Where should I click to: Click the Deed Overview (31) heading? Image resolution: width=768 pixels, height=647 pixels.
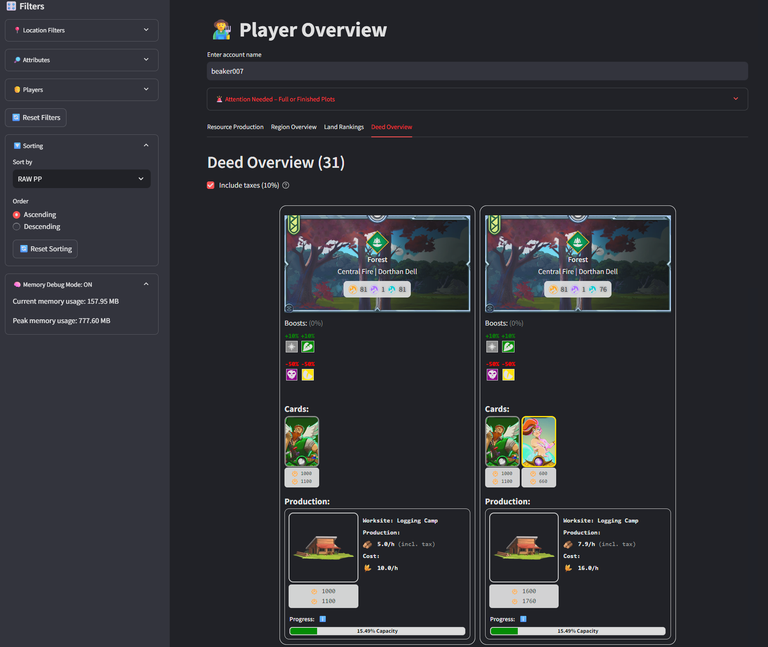click(276, 162)
